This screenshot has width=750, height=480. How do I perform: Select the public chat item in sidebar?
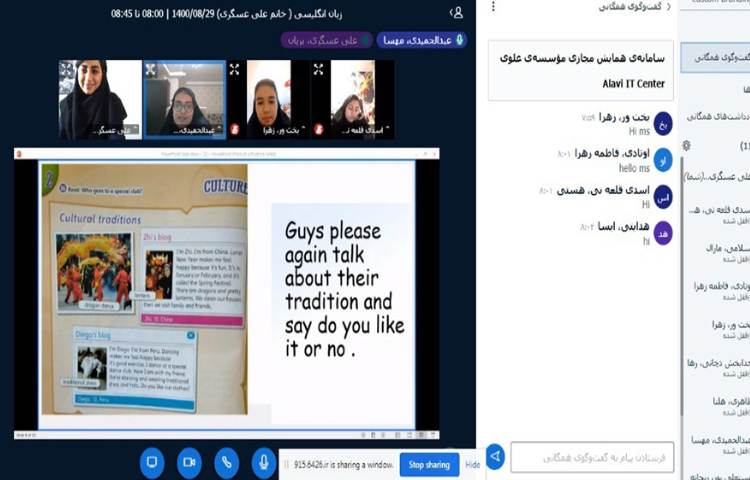tap(716, 58)
